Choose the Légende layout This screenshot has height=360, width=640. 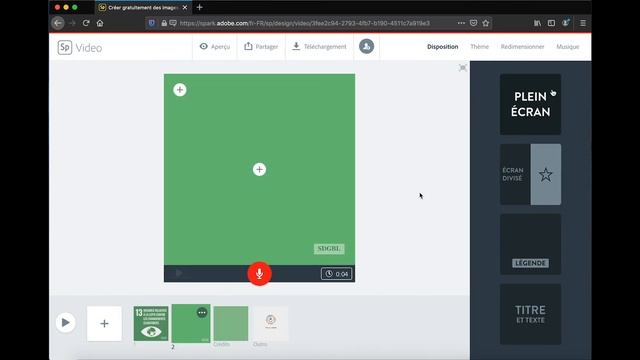[x=530, y=244]
